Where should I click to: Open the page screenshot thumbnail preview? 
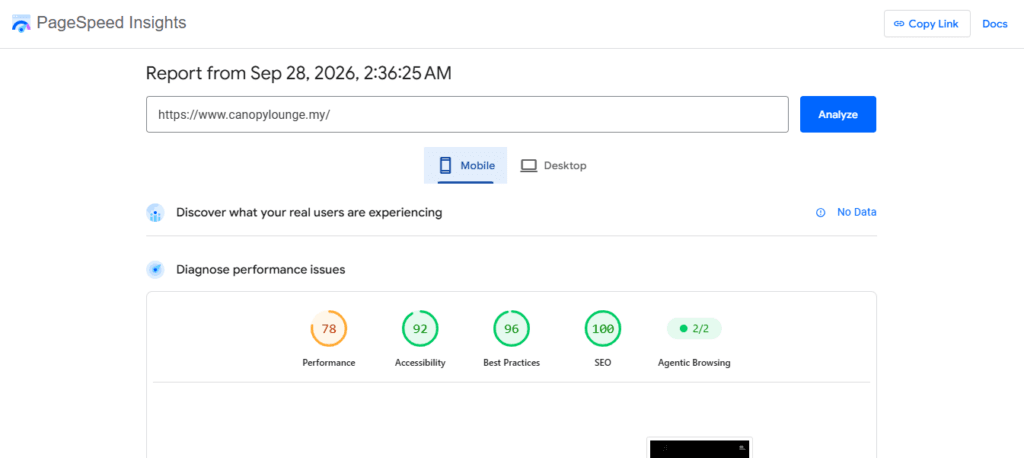coord(699,448)
